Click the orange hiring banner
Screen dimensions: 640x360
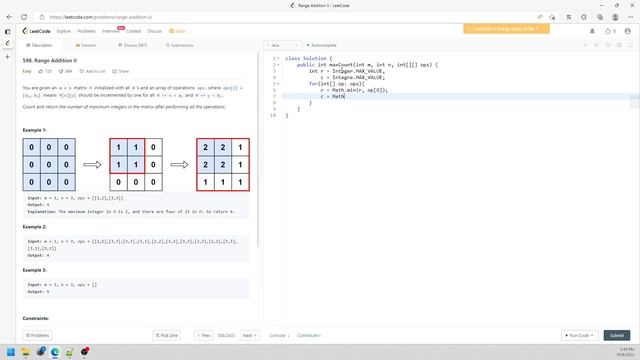(506, 29)
